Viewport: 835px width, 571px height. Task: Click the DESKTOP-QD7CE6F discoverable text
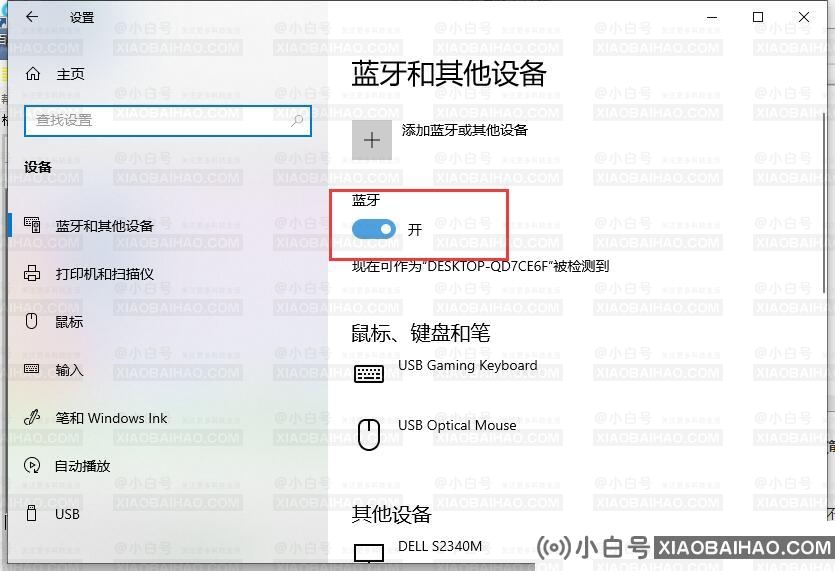tap(480, 266)
